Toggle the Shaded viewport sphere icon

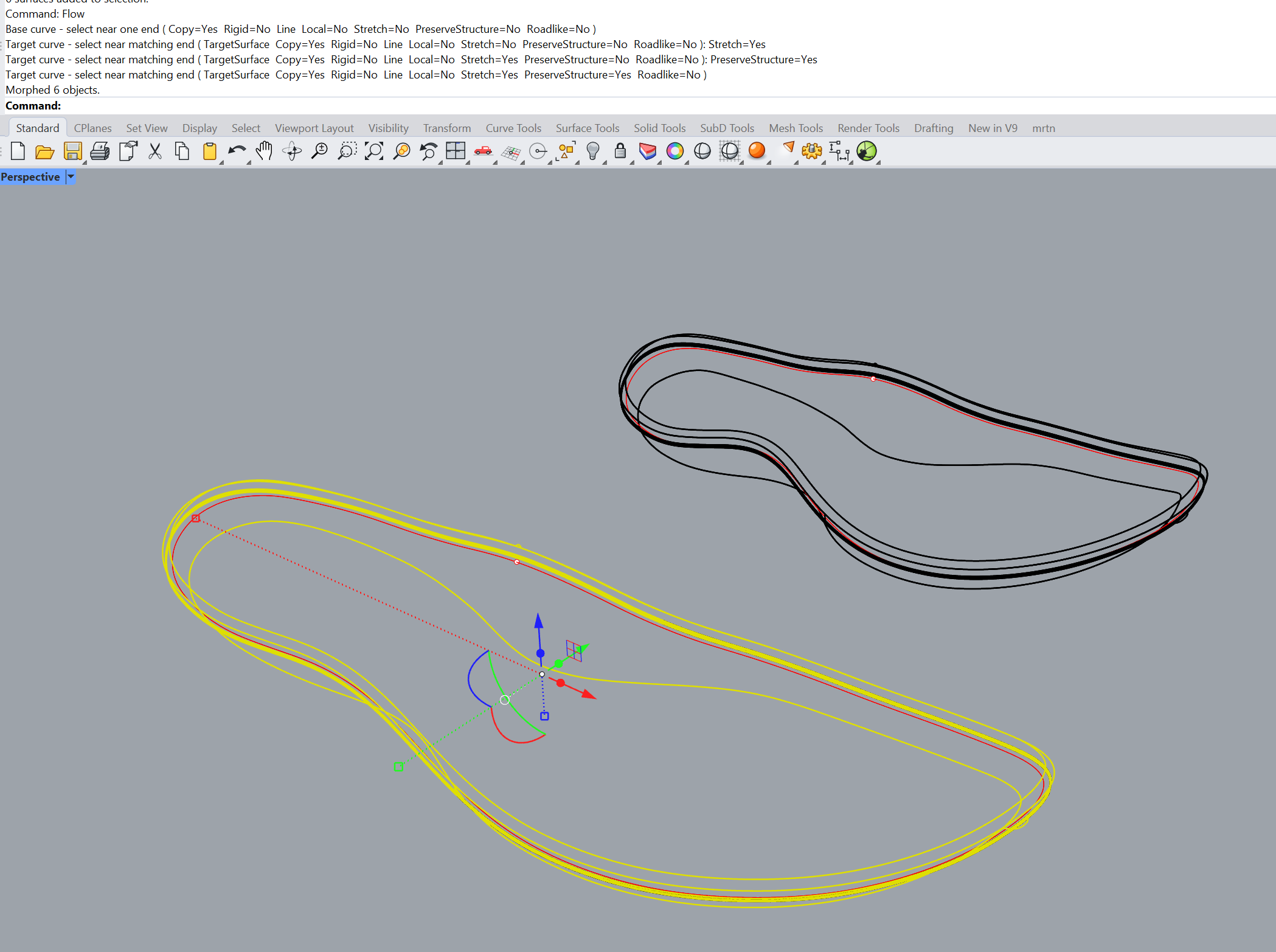702,151
